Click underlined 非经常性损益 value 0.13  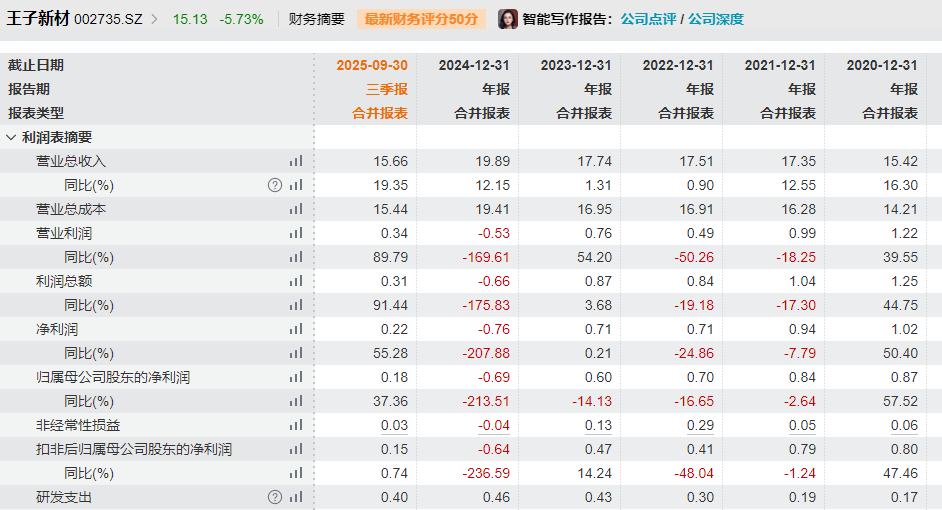tap(598, 425)
